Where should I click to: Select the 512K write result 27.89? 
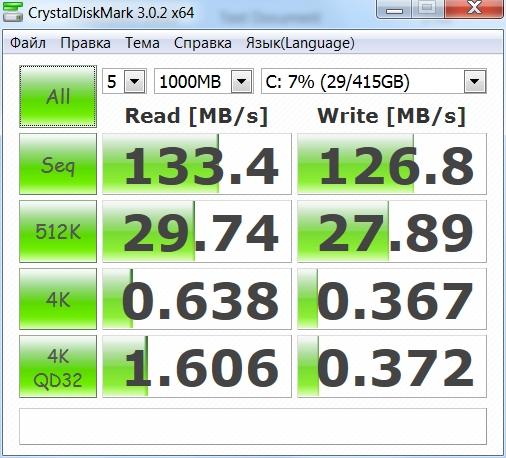(x=392, y=231)
